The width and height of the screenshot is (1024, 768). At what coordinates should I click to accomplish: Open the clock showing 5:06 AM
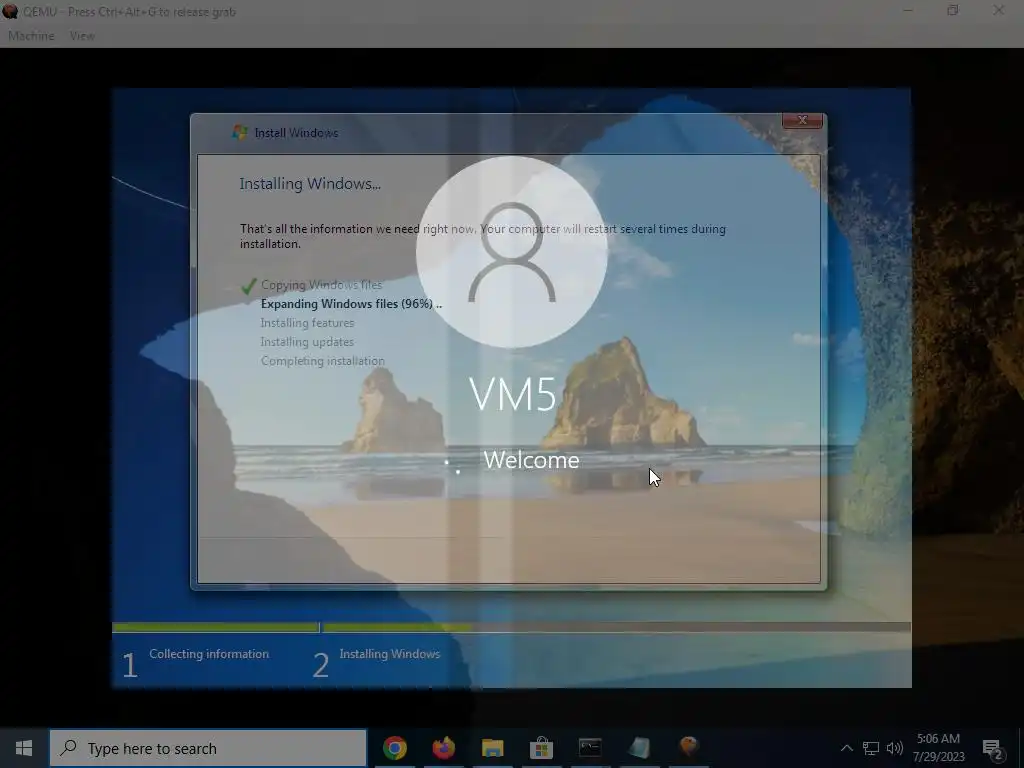[938, 748]
